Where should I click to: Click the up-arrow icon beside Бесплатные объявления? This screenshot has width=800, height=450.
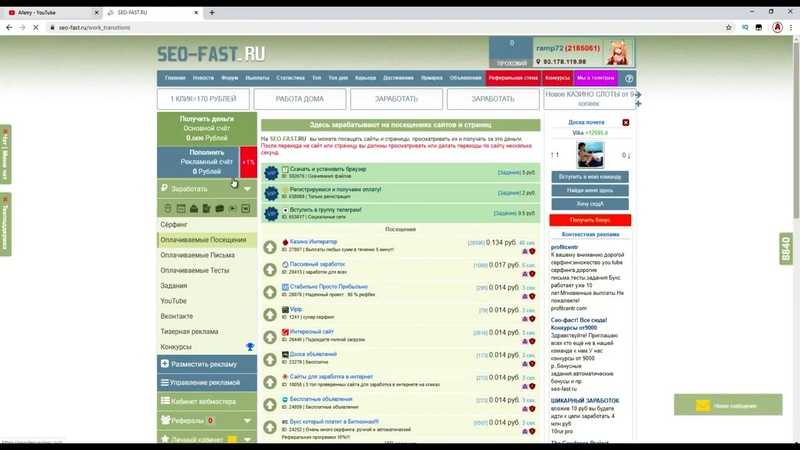(270, 405)
